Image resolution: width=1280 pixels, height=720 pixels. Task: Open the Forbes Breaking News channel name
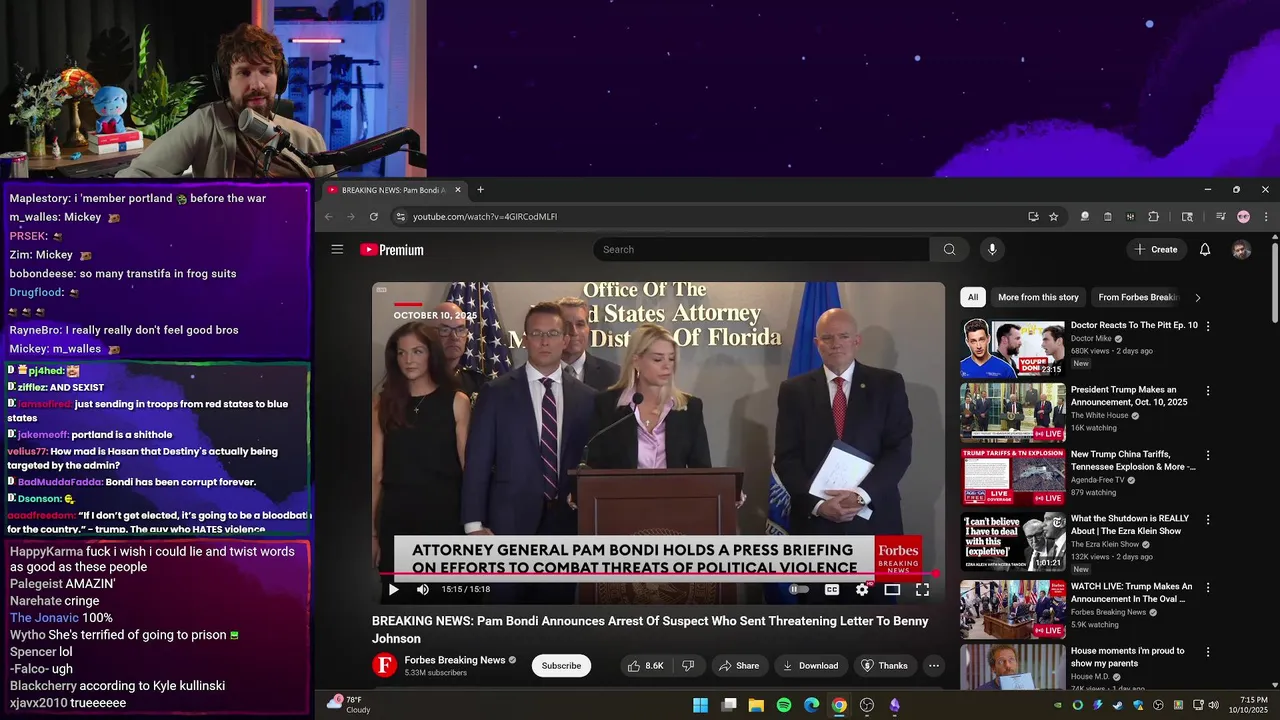(x=455, y=660)
